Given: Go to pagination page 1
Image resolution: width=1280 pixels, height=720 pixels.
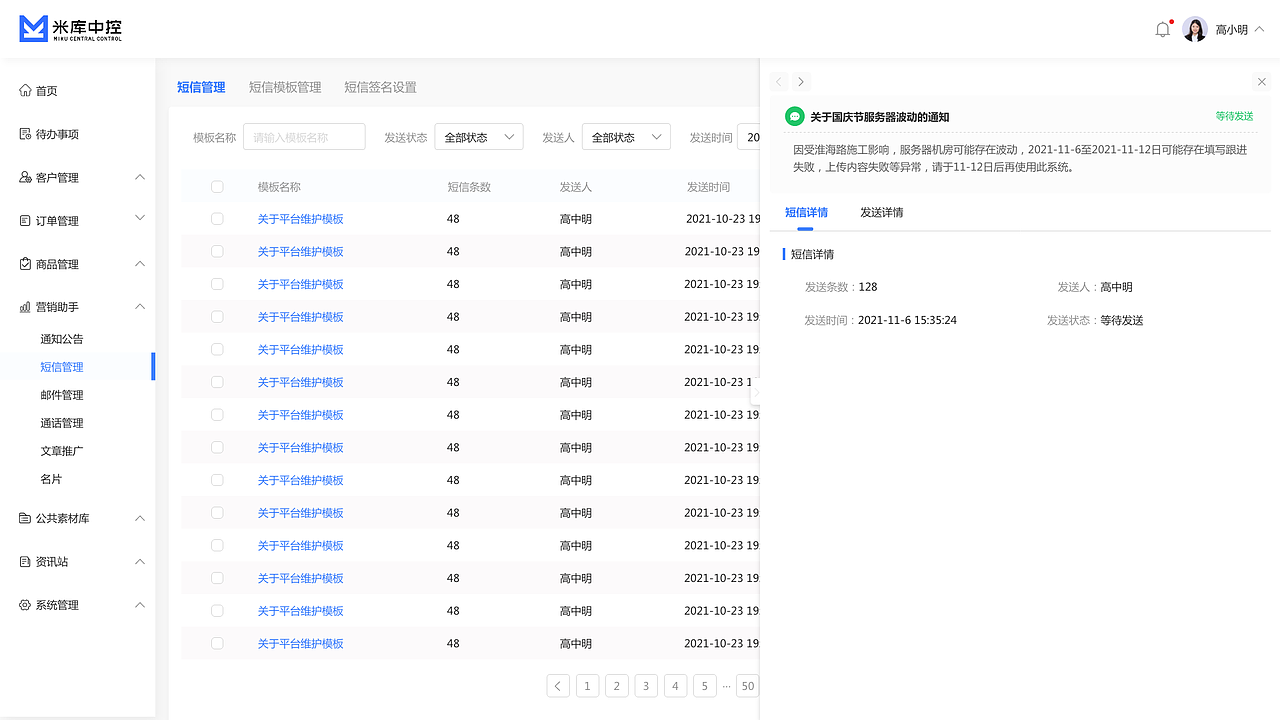Looking at the screenshot, I should point(588,686).
